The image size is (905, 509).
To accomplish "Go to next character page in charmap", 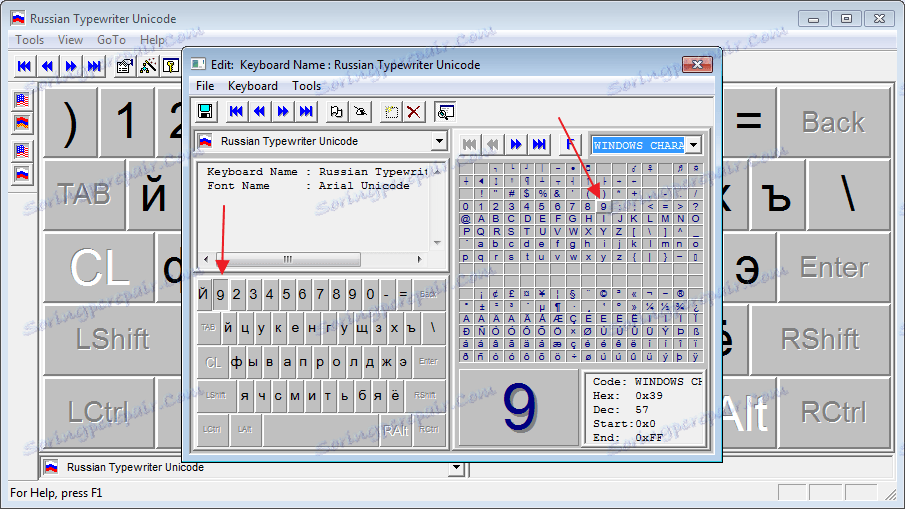I will (x=516, y=144).
